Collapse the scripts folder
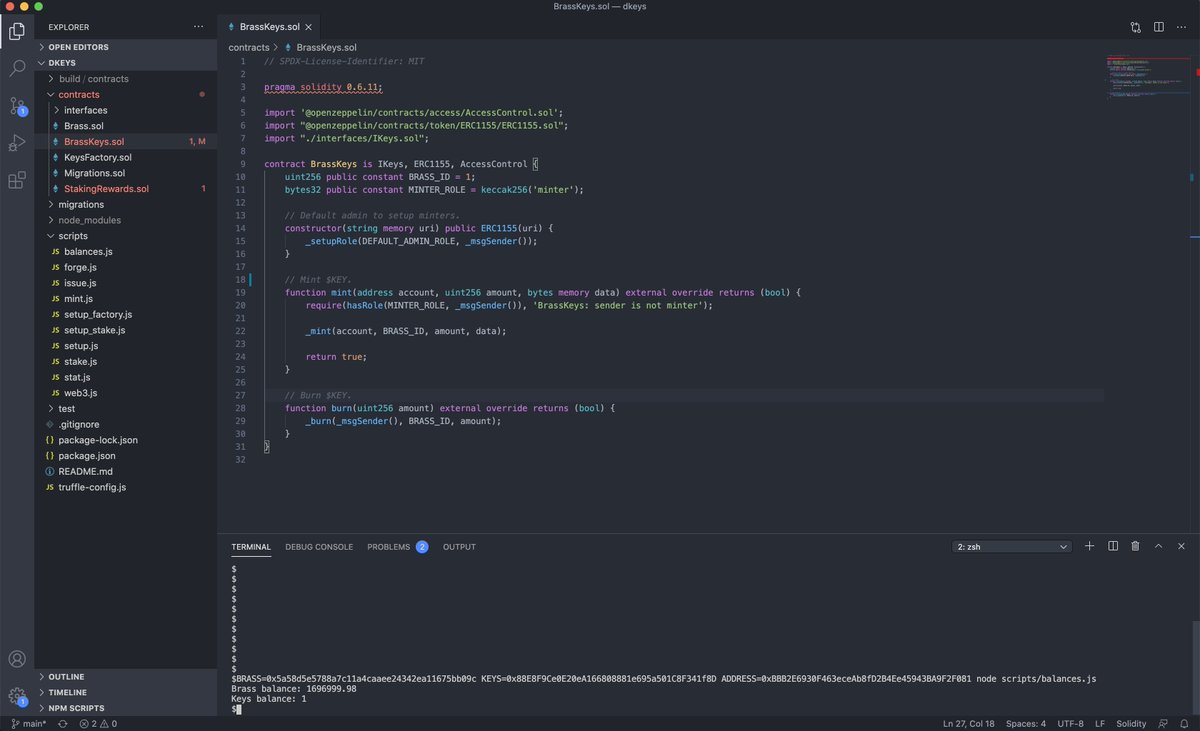Image resolution: width=1200 pixels, height=731 pixels. coord(126,236)
